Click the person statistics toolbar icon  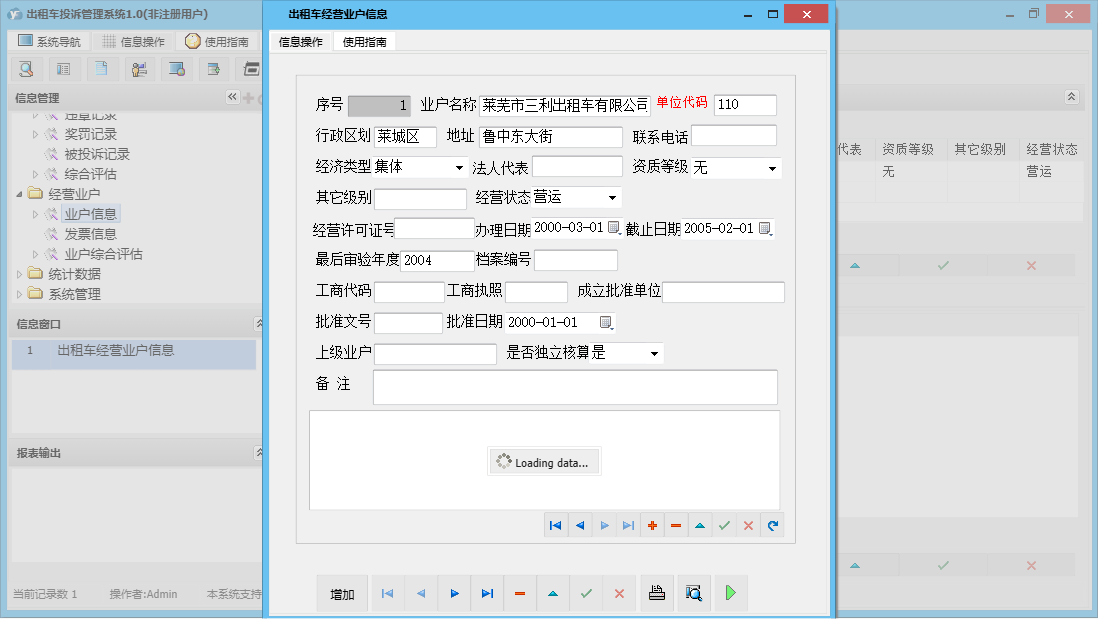pos(139,69)
